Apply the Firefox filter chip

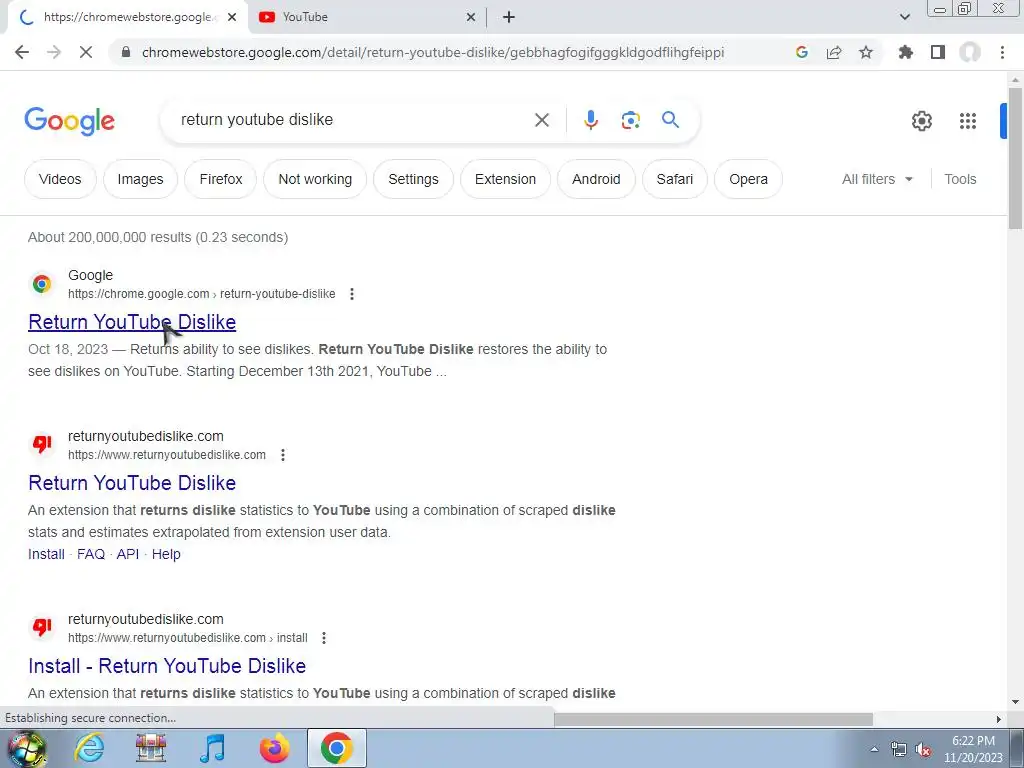pyautogui.click(x=221, y=179)
